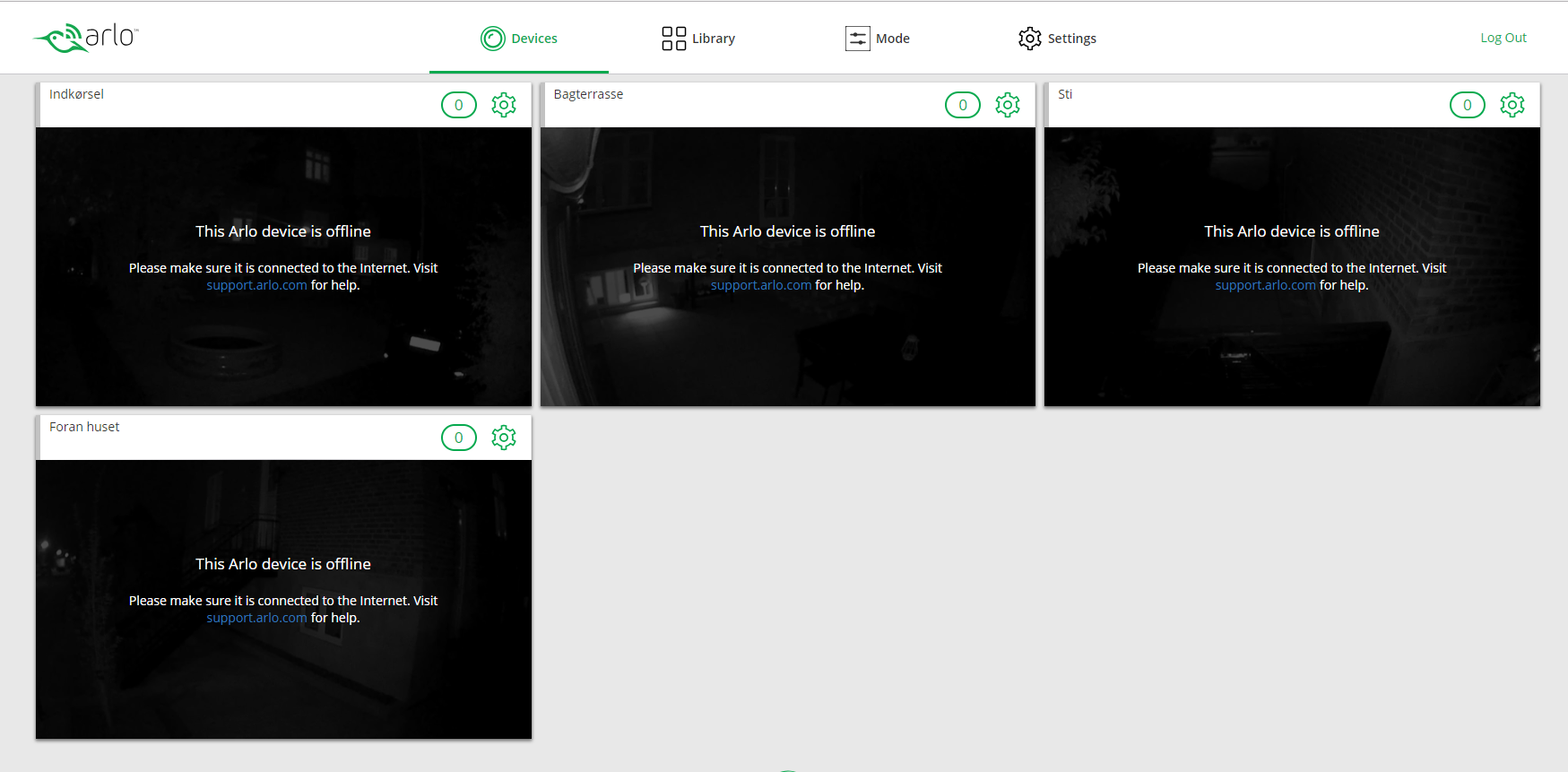Click the offline heading in the Indkørsel feed
1568x772 pixels.
(283, 231)
